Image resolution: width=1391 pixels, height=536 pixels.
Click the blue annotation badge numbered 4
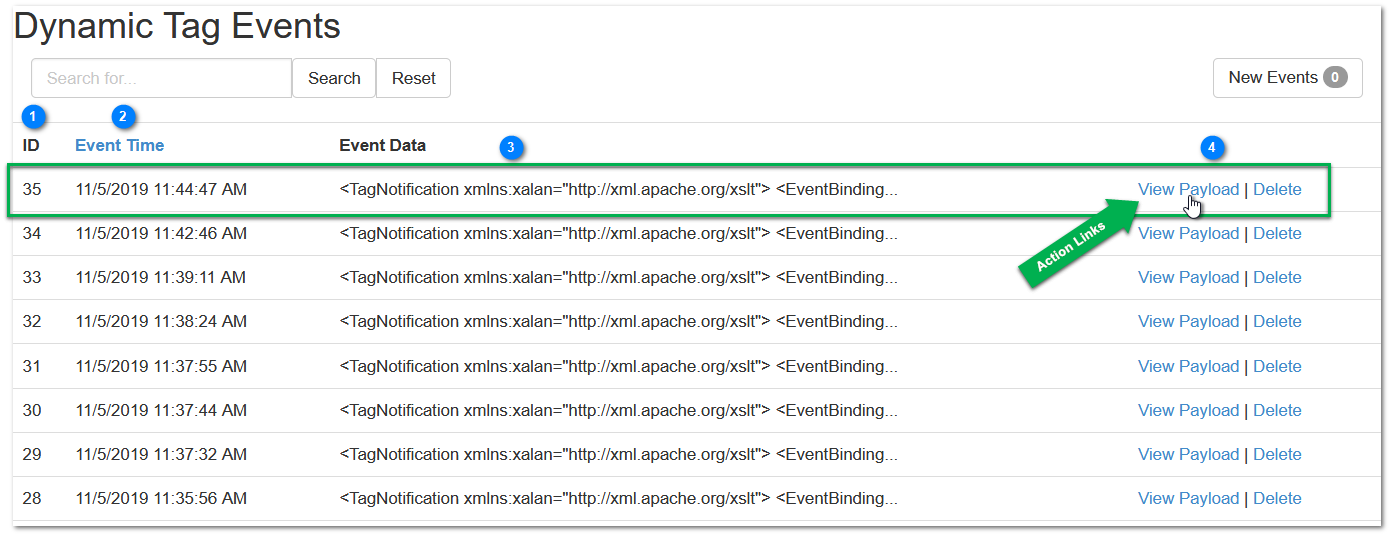pyautogui.click(x=1212, y=148)
